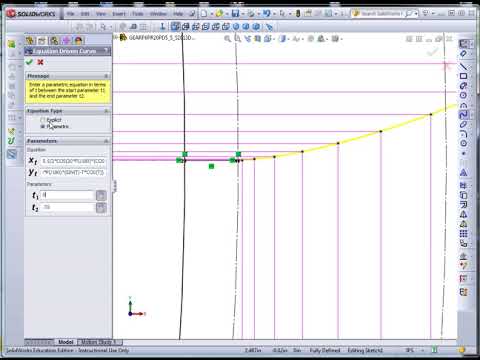Save the document
This screenshot has width=480, height=360.
pyautogui.click(x=236, y=14)
